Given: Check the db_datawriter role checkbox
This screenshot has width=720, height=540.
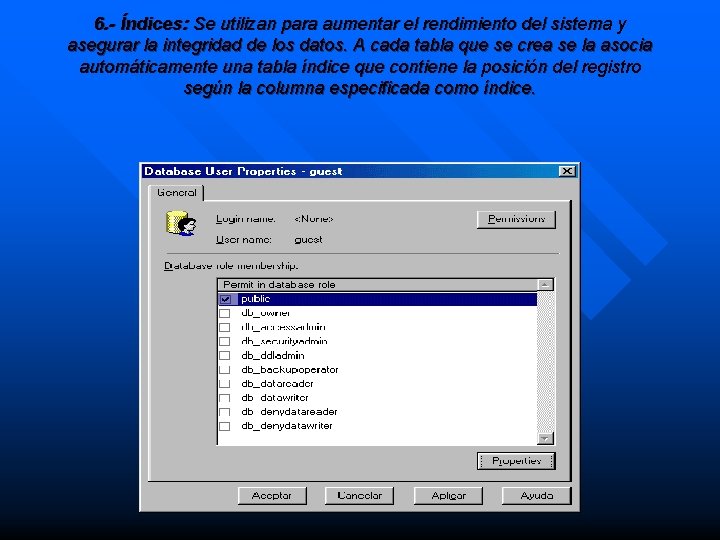Looking at the screenshot, I should point(225,398).
